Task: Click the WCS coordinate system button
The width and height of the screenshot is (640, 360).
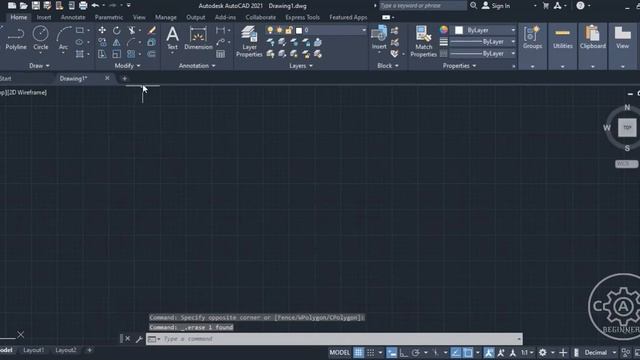Action: point(626,164)
